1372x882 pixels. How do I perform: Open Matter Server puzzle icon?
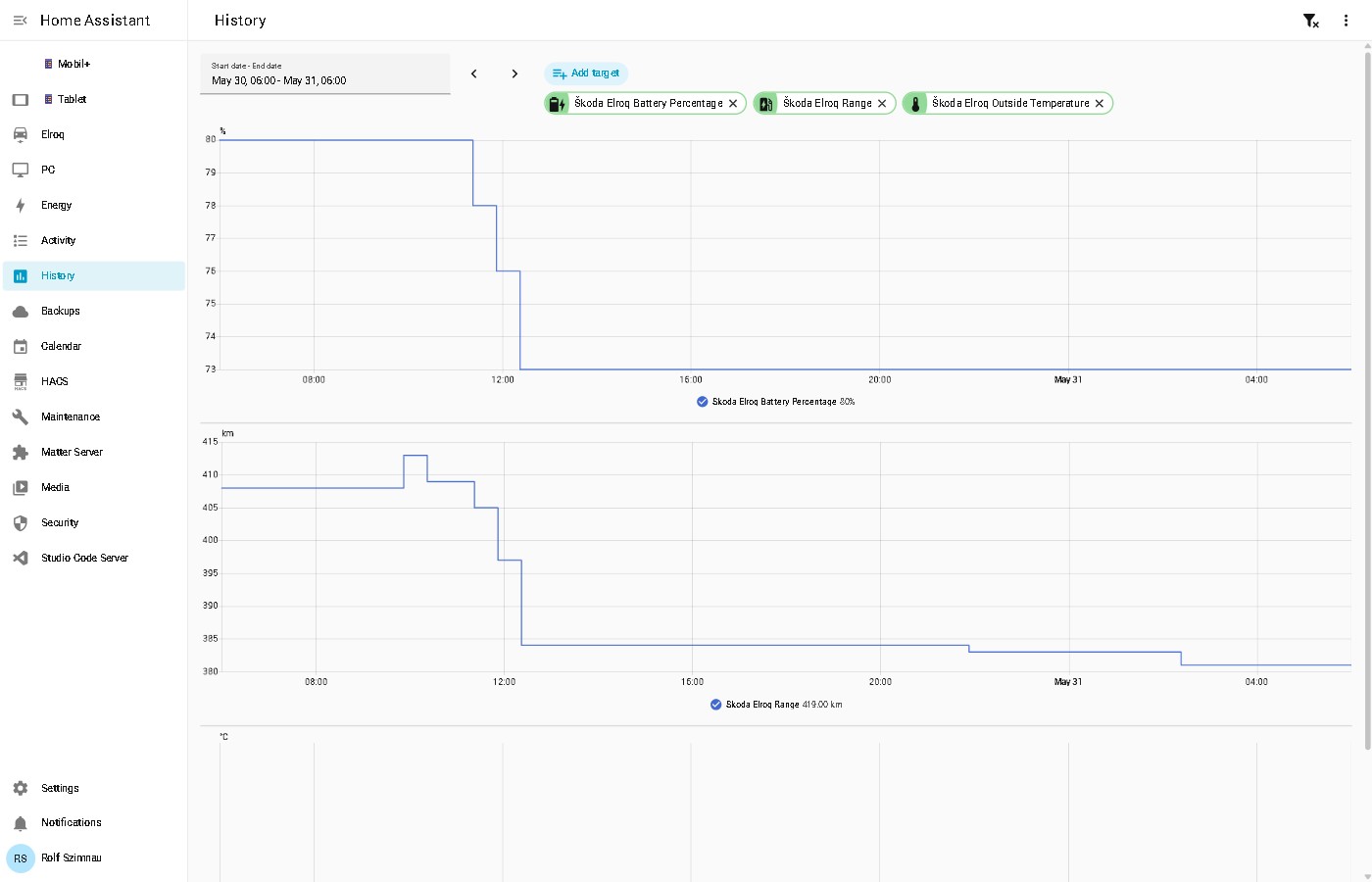(x=21, y=452)
